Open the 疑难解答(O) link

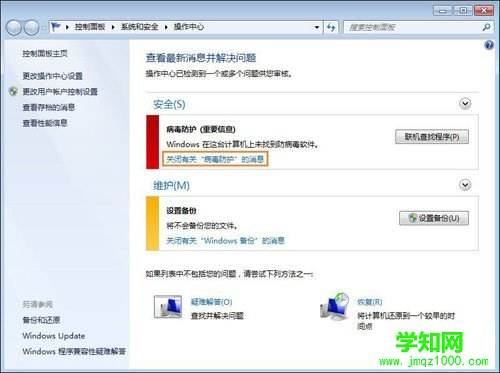point(211,302)
